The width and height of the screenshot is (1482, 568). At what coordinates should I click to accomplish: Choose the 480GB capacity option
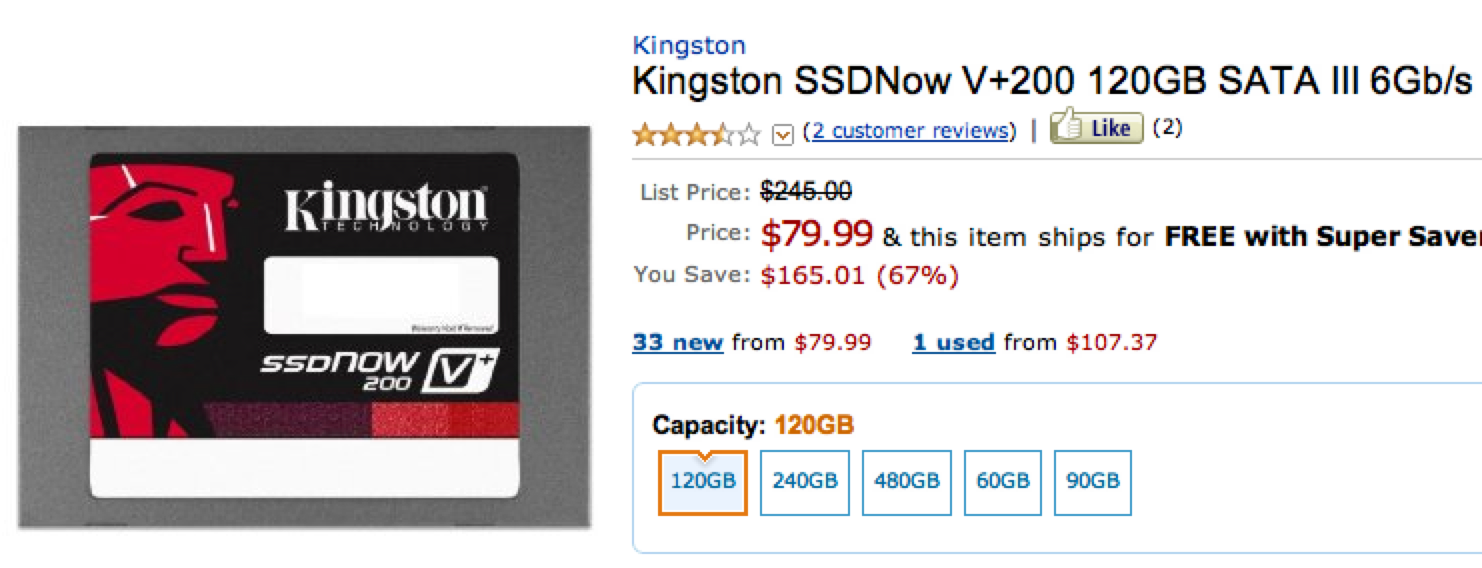coord(906,482)
